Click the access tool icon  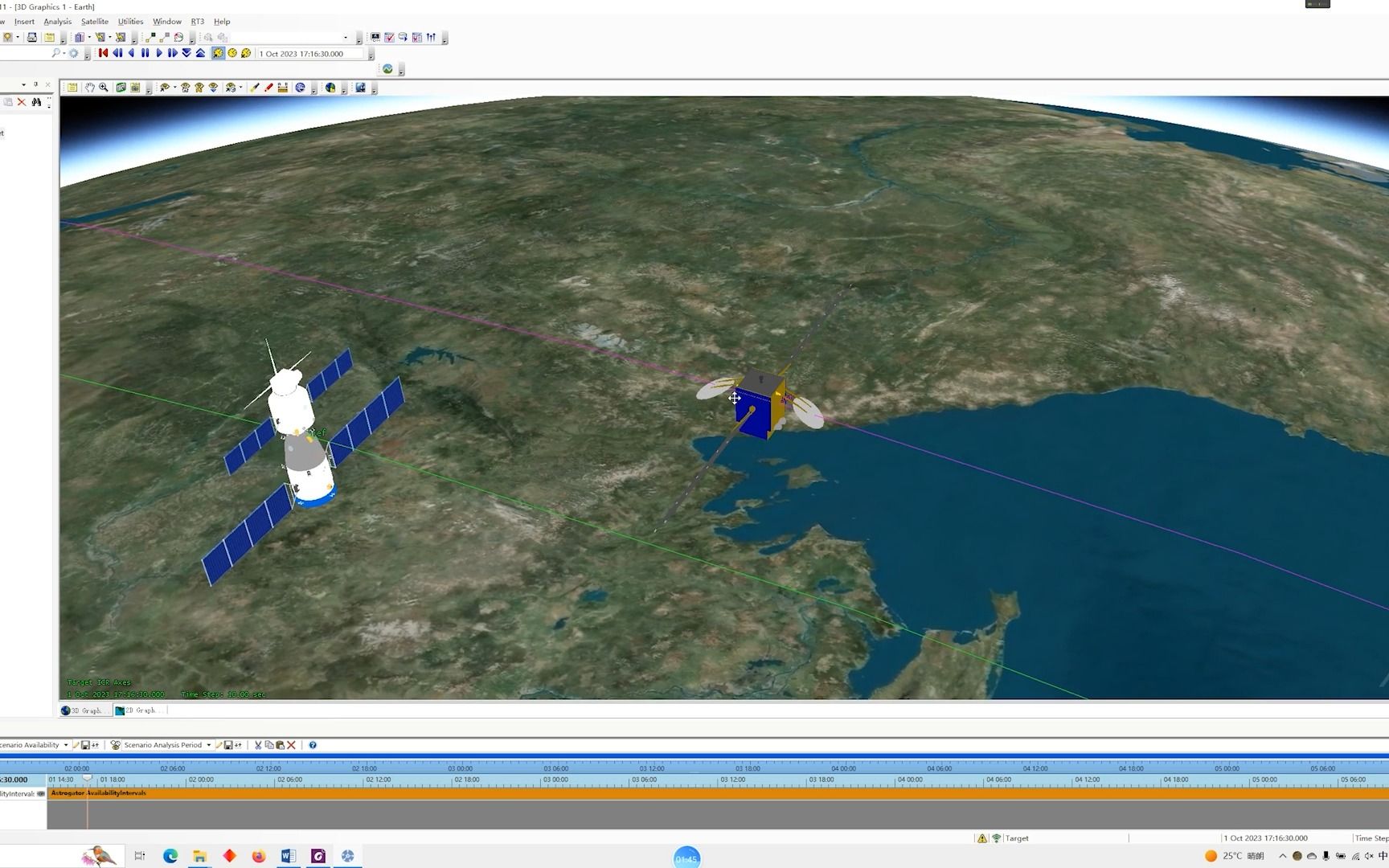click(x=150, y=37)
